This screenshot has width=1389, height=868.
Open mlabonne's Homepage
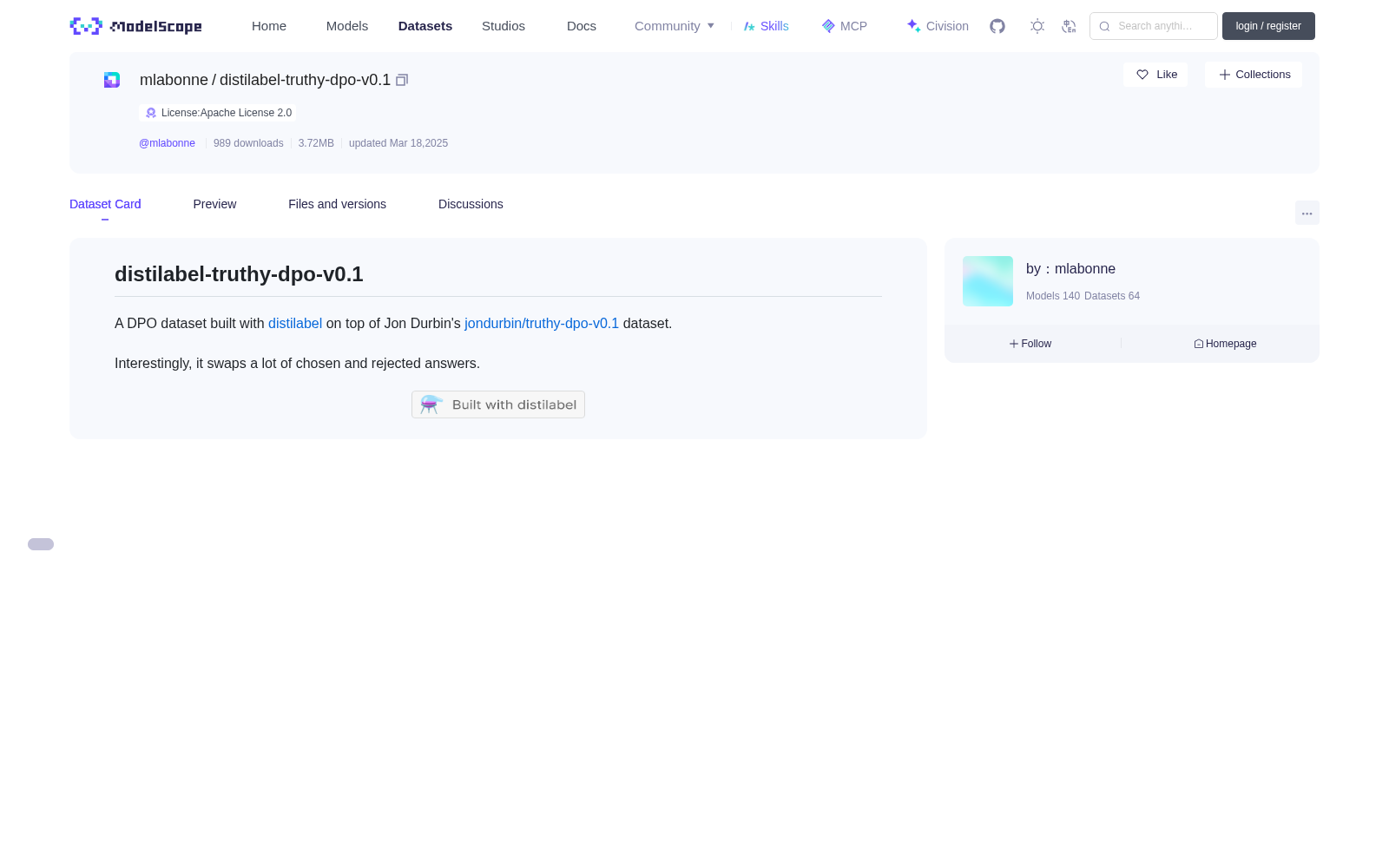pyautogui.click(x=1225, y=344)
